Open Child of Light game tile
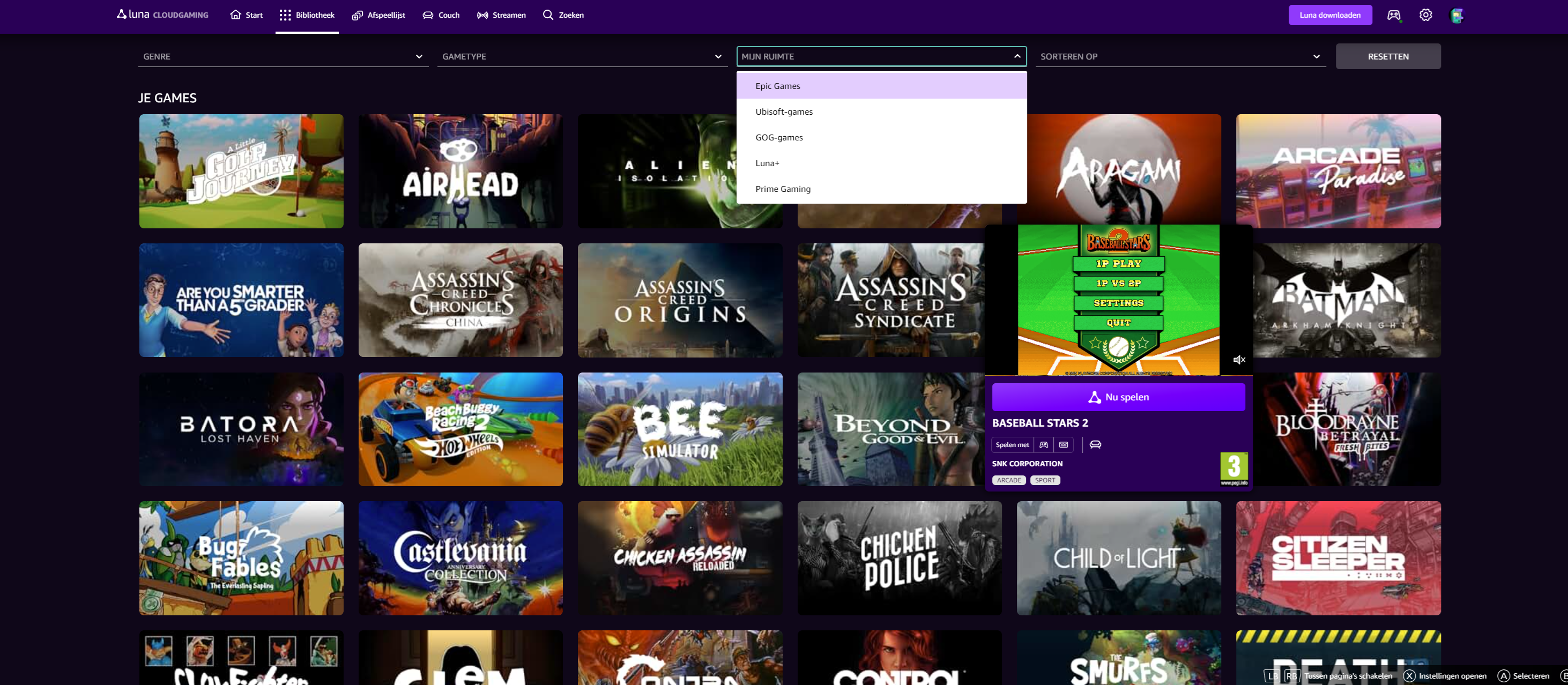 [x=1119, y=558]
